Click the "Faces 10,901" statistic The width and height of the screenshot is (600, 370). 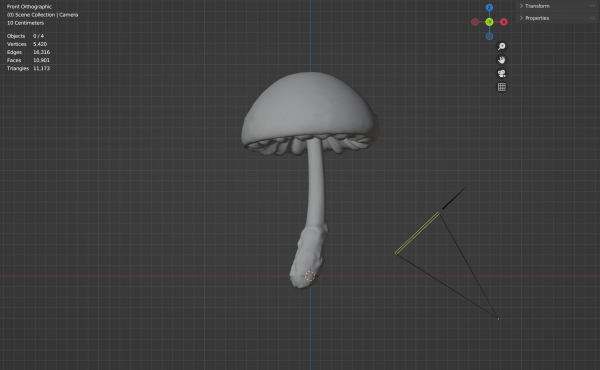(28, 60)
